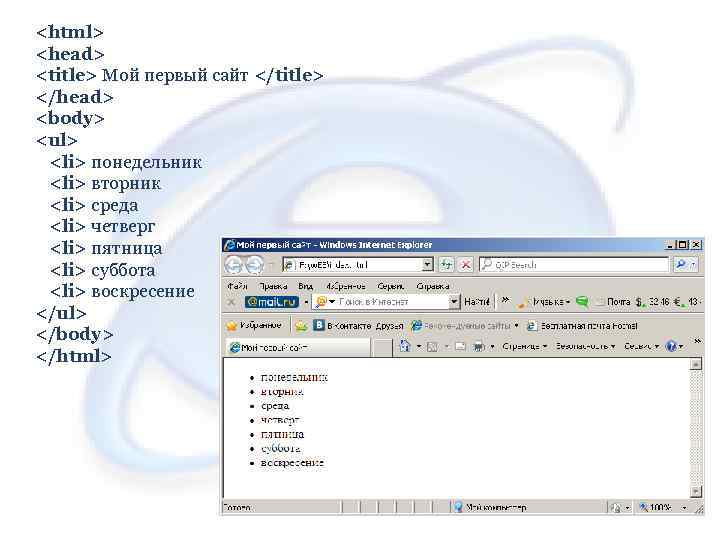Click the Help question mark icon
Viewport: 720px width, 540px height.
pyautogui.click(x=671, y=346)
